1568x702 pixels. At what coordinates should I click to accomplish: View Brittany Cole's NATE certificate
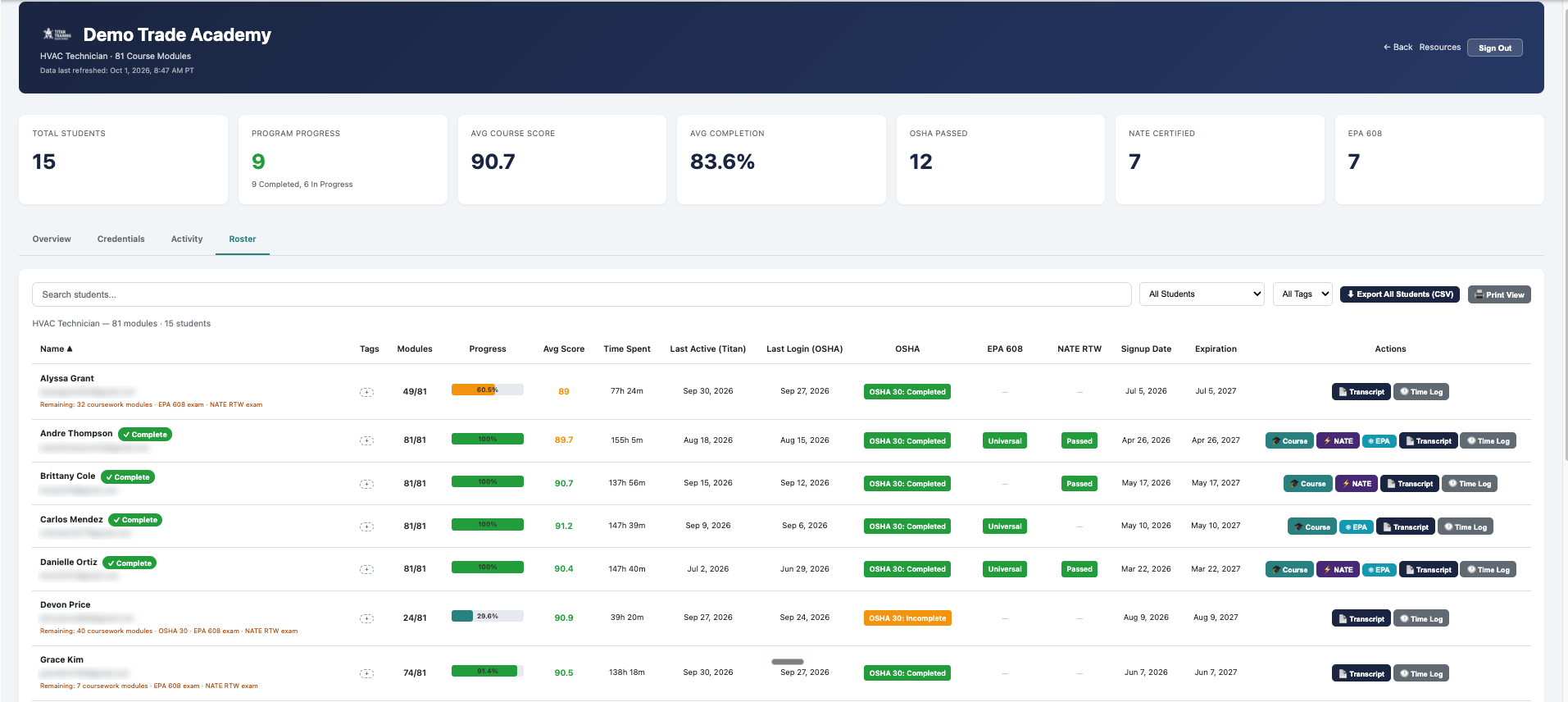coord(1357,484)
